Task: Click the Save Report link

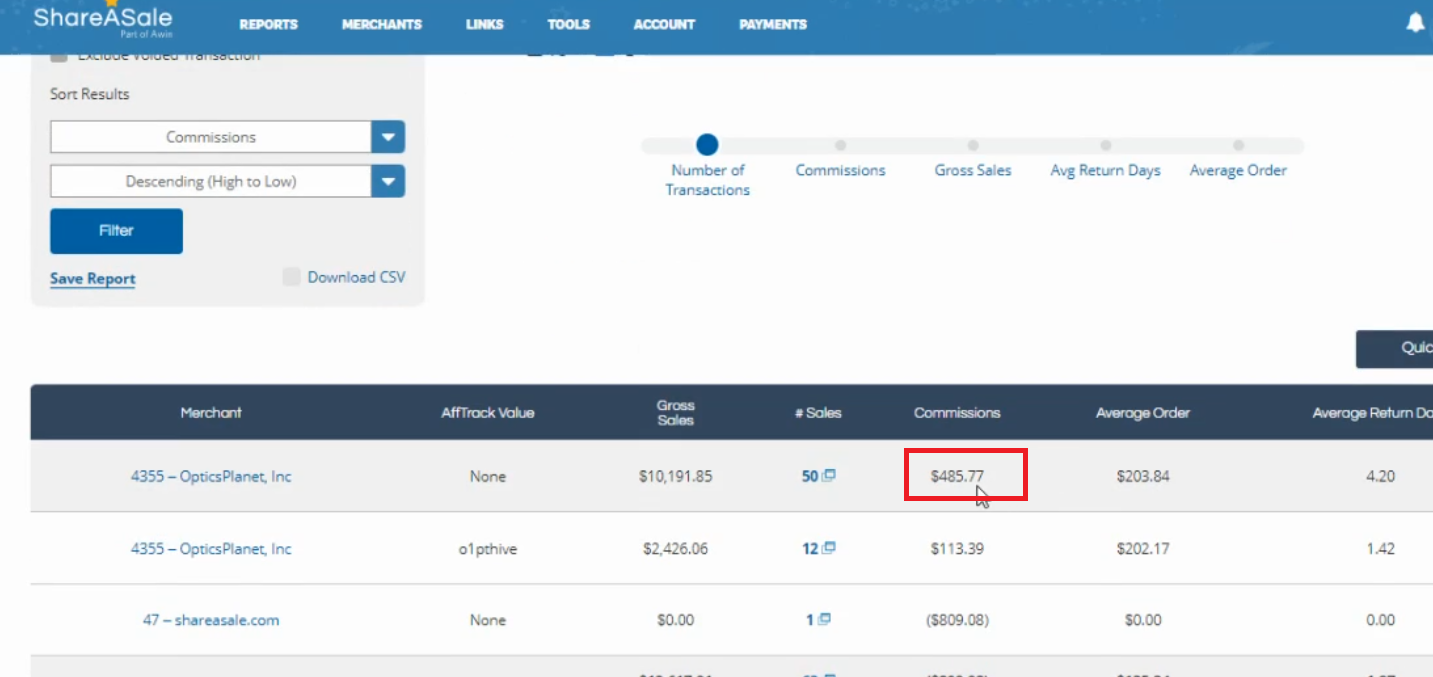Action: tap(93, 279)
